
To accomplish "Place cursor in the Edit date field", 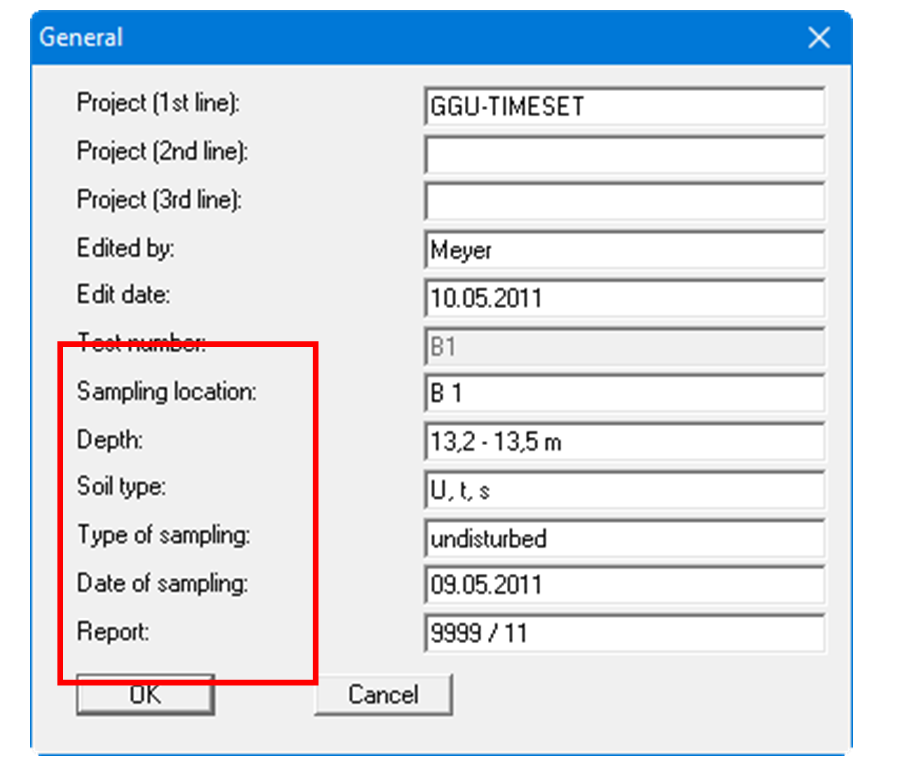I will (x=624, y=298).
